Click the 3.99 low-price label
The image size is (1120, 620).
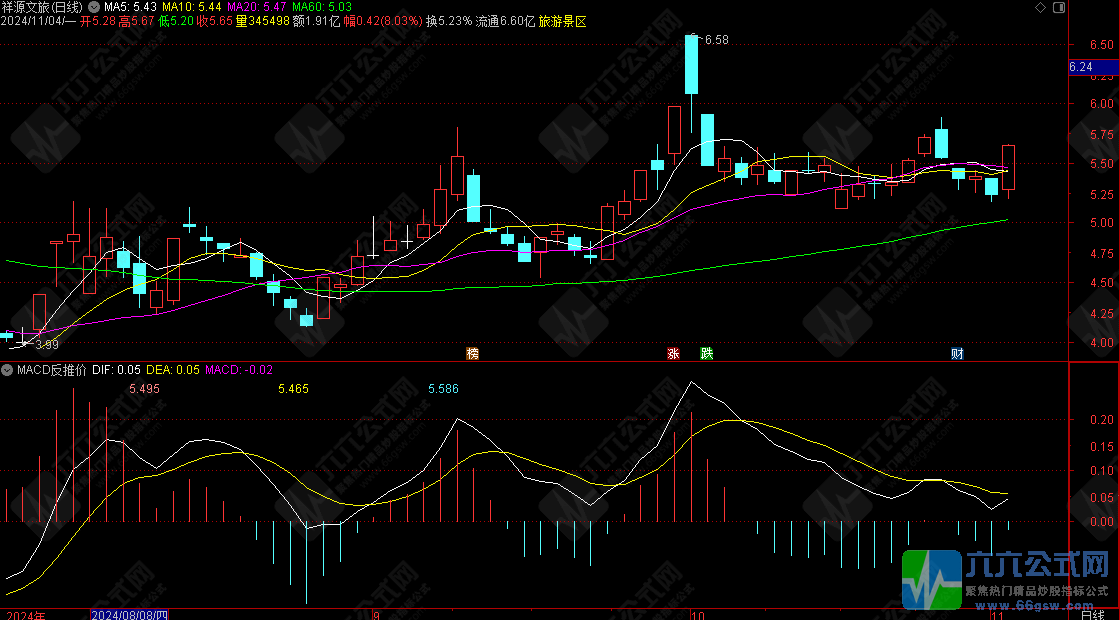pyautogui.click(x=47, y=345)
